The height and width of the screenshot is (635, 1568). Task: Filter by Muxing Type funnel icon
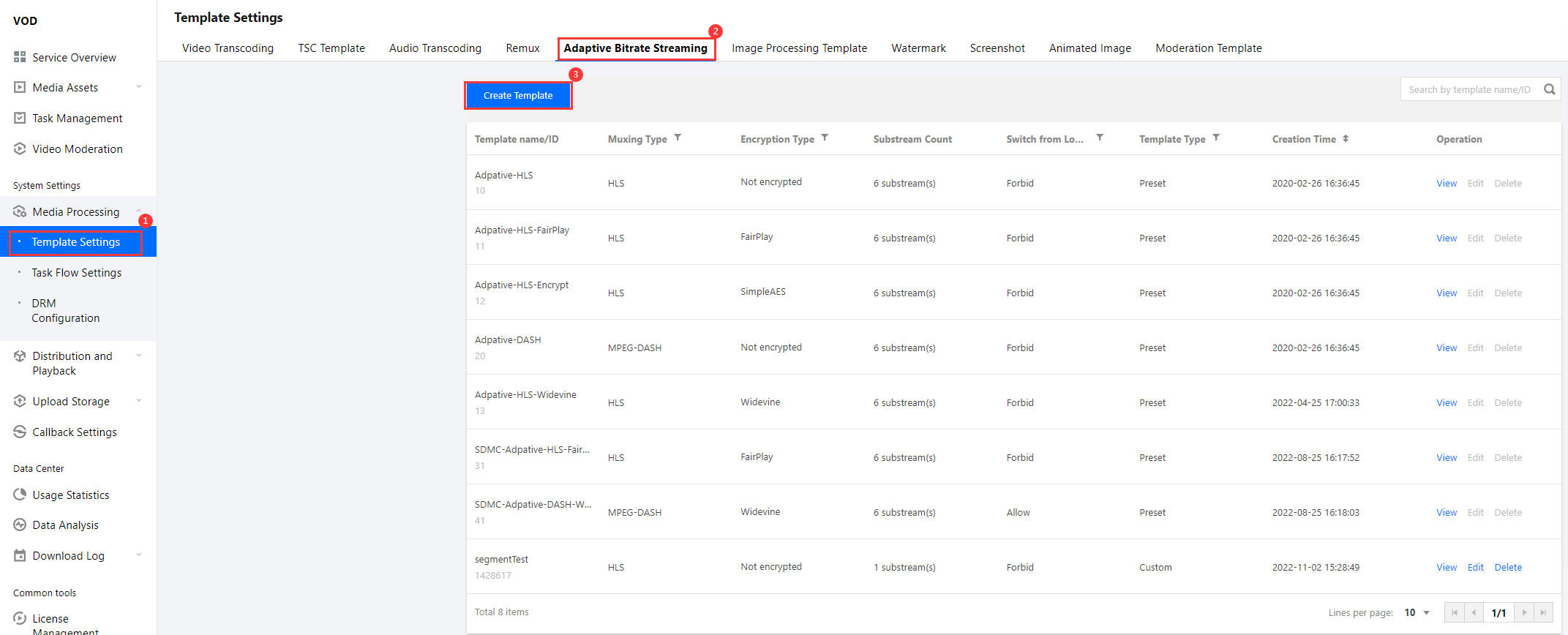coord(678,138)
